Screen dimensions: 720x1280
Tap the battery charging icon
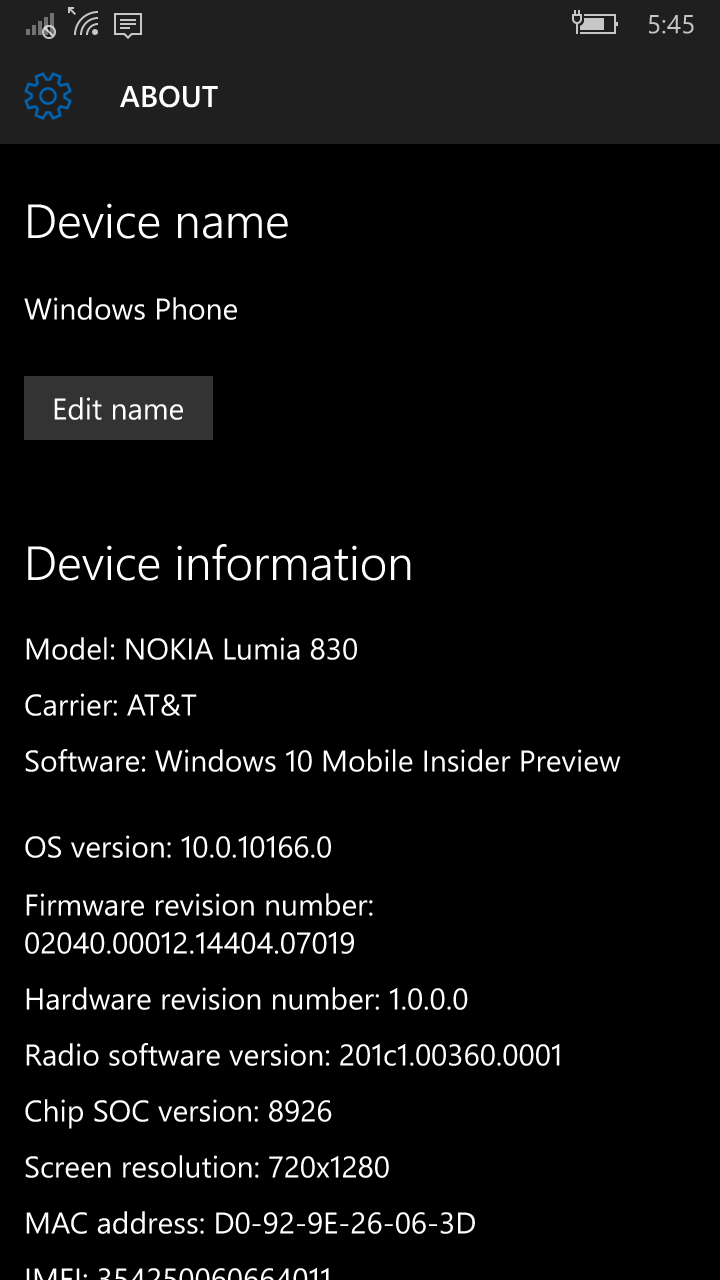pos(594,23)
